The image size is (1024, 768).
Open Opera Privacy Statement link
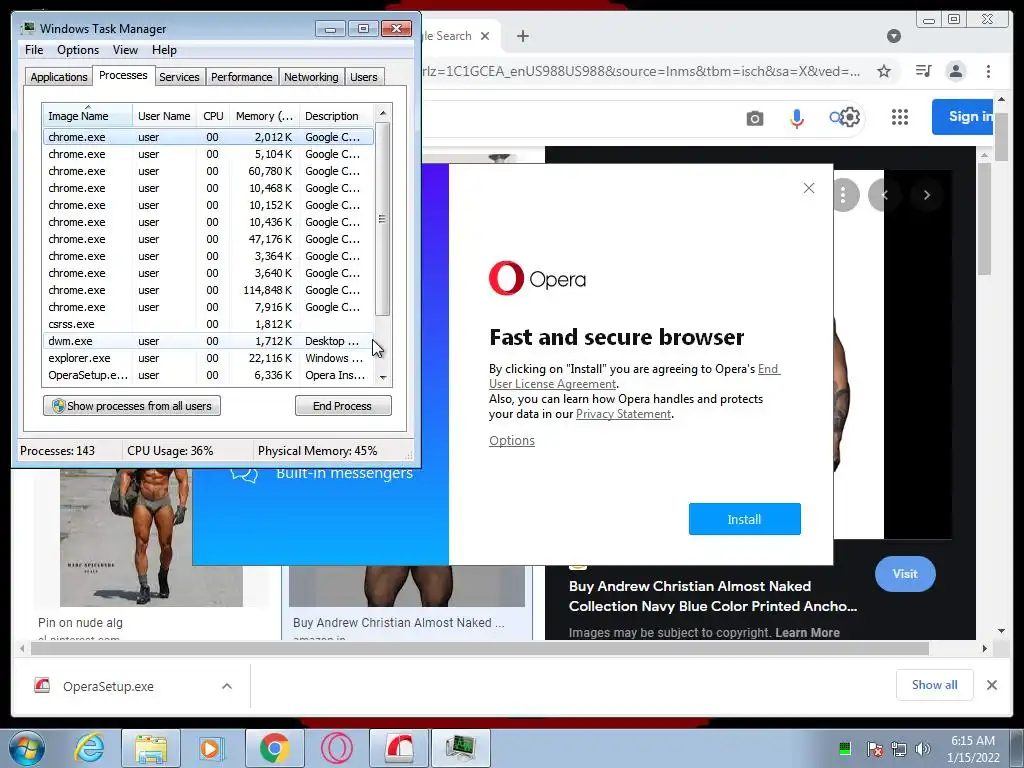point(623,414)
